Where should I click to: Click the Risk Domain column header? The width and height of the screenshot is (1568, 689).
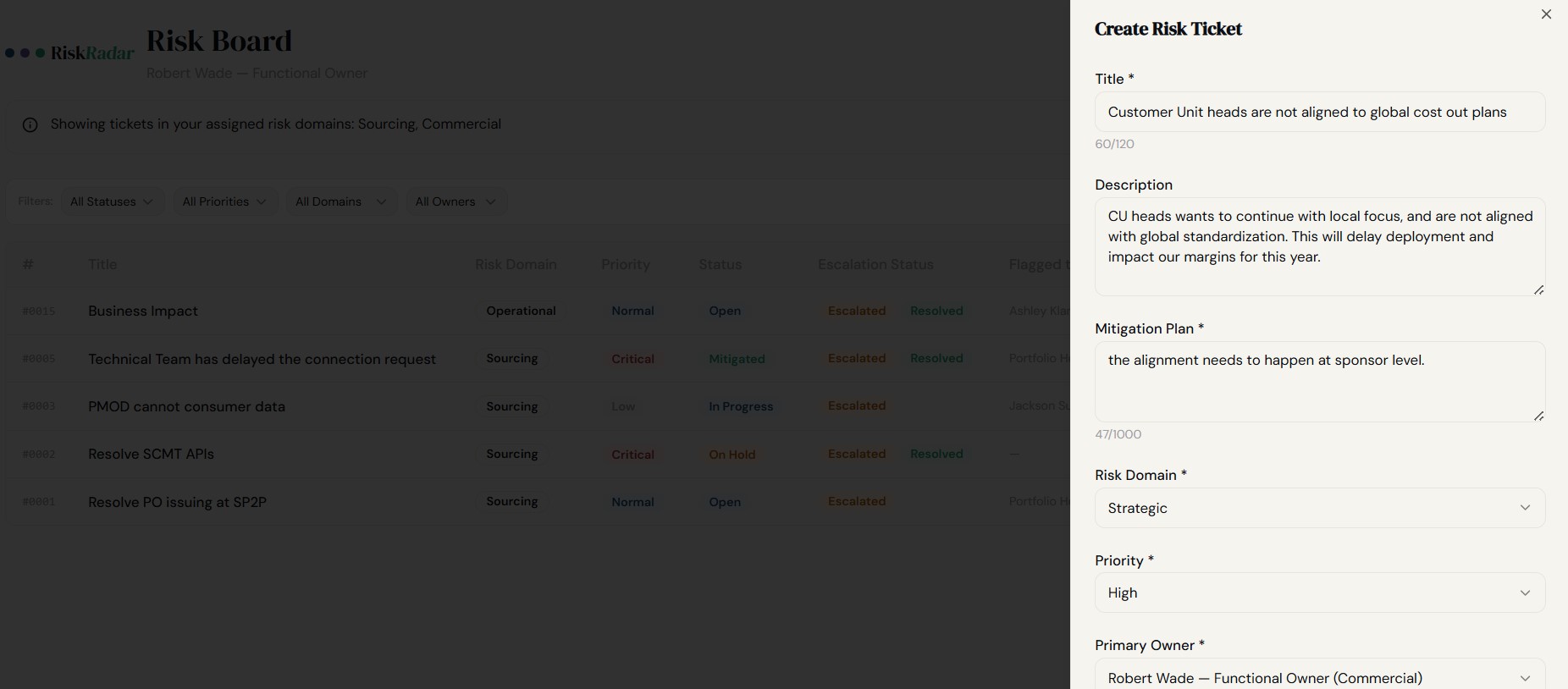point(516,264)
